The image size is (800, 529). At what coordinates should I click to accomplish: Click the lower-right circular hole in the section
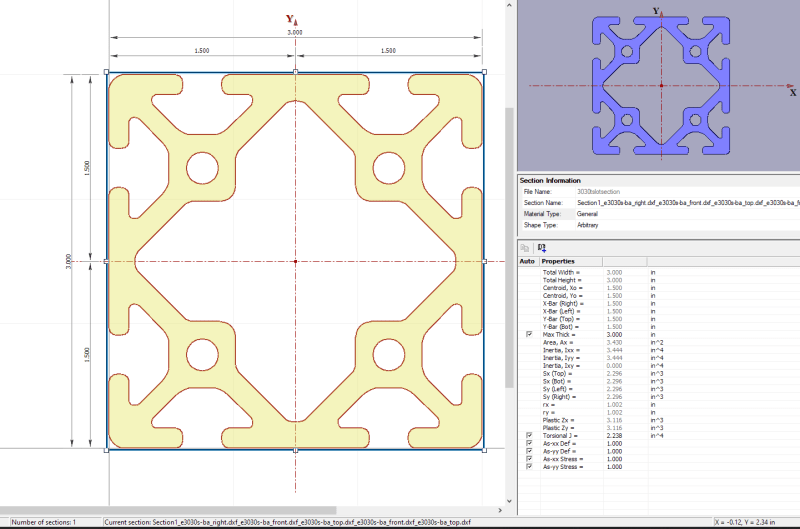(389, 355)
